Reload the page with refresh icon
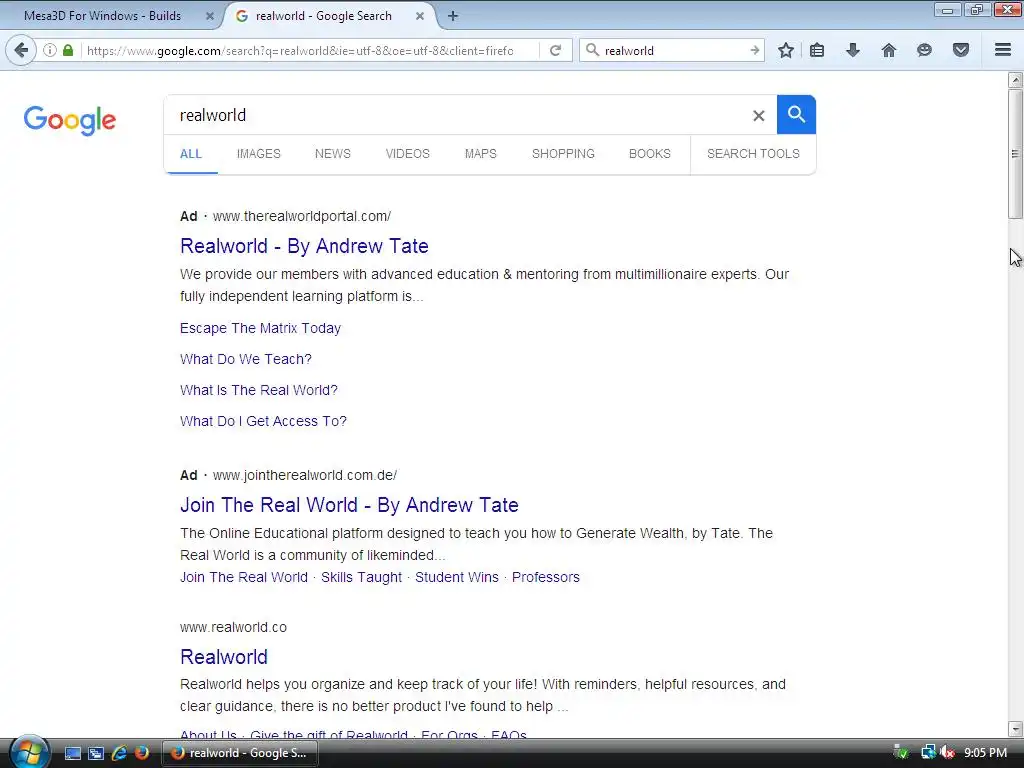 point(555,50)
